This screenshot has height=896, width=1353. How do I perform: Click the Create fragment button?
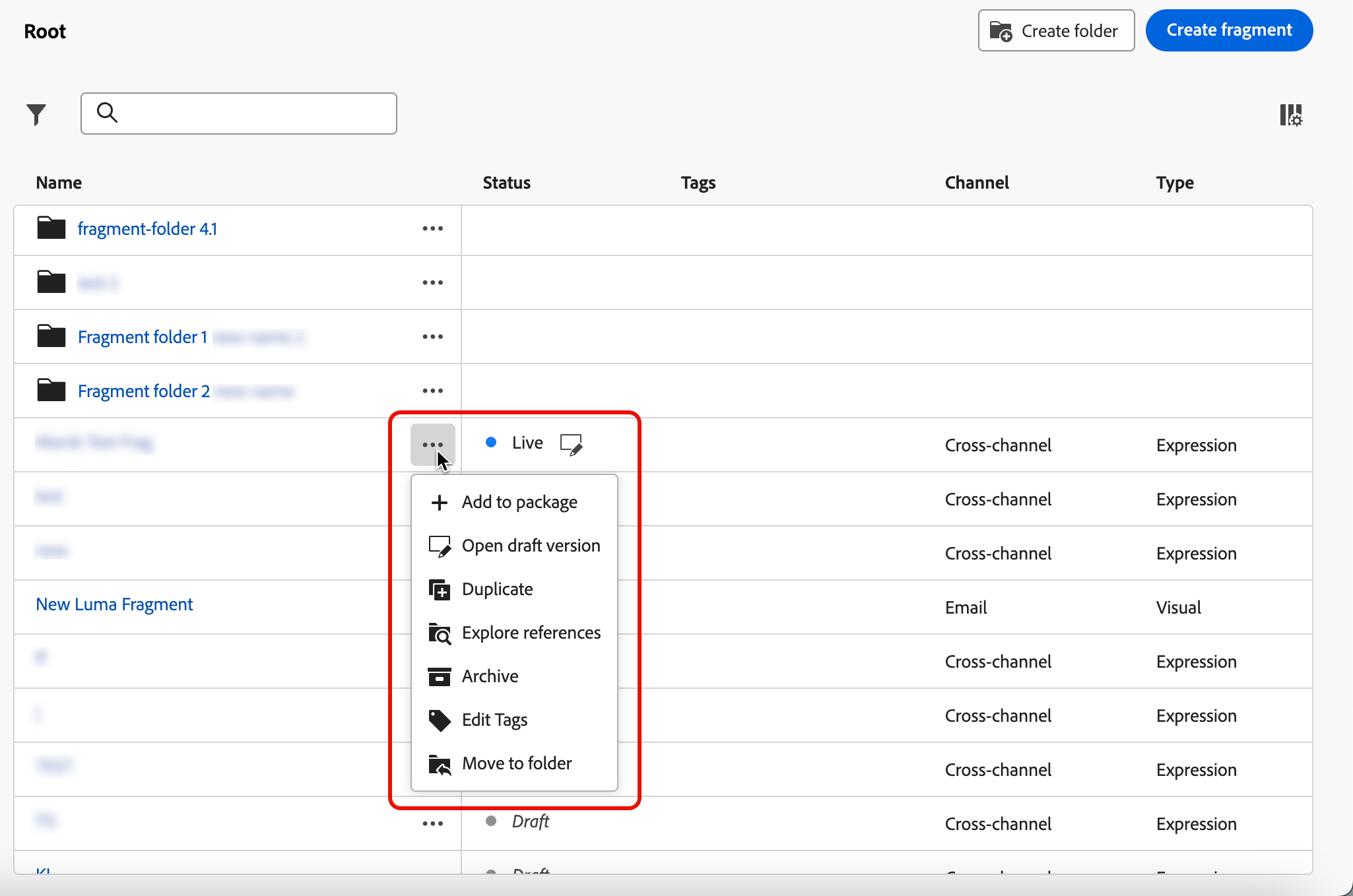pyautogui.click(x=1228, y=30)
